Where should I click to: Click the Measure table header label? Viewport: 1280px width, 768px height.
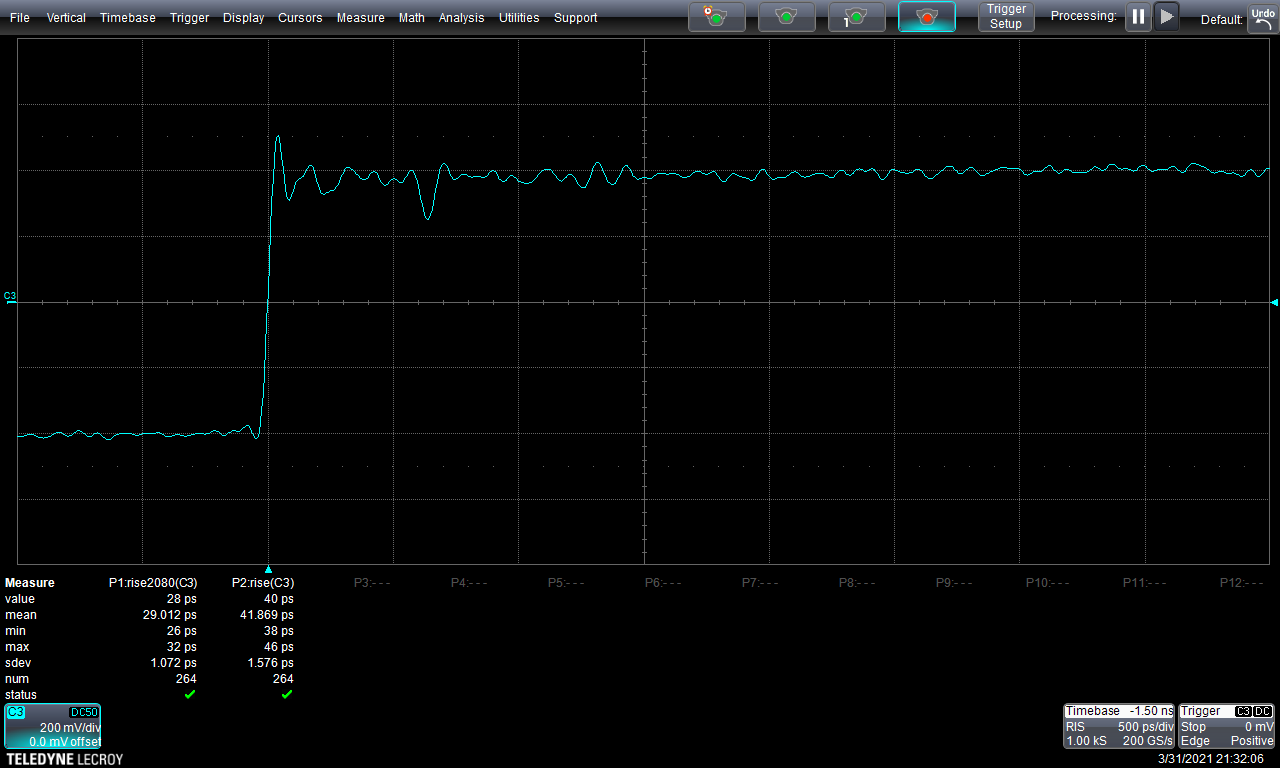pyautogui.click(x=30, y=583)
